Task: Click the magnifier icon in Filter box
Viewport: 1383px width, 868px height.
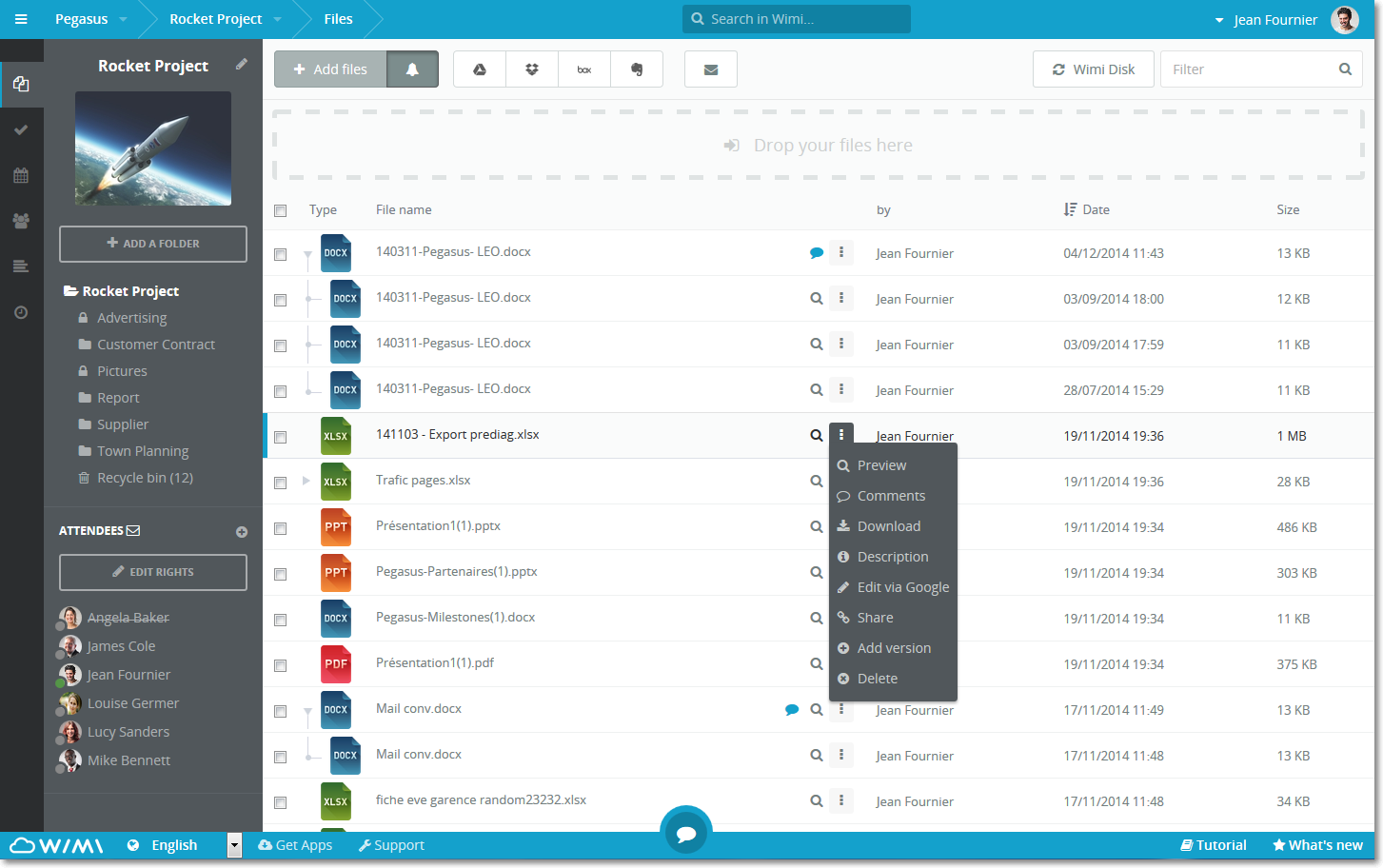Action: [1345, 69]
